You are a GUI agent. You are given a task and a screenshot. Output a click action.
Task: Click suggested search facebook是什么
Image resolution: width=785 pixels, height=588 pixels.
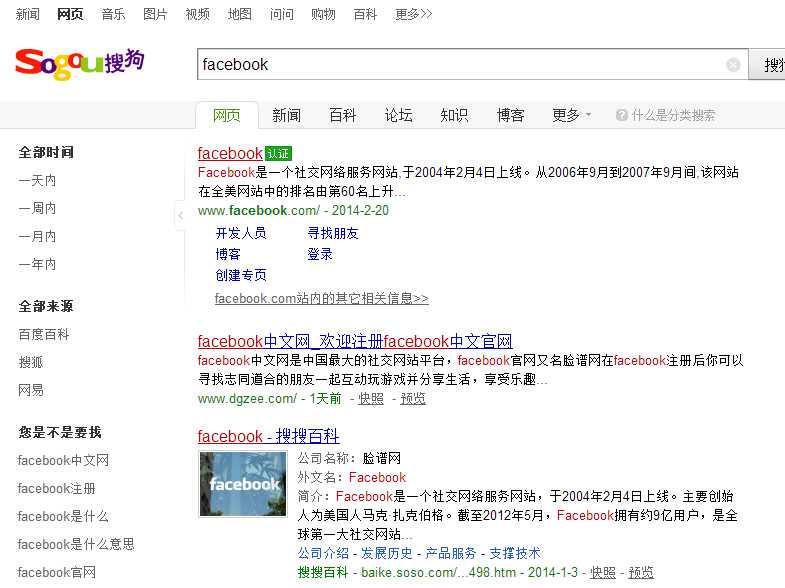63,516
